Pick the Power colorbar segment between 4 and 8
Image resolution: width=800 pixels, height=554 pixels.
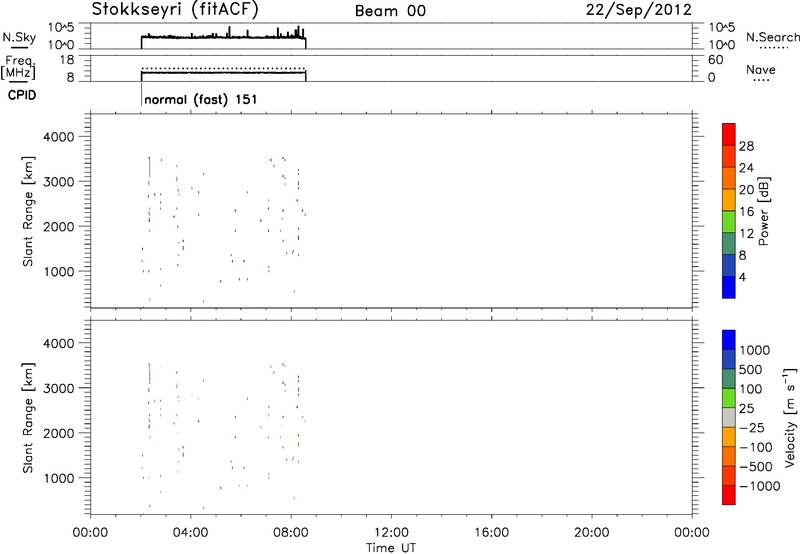pos(729,265)
